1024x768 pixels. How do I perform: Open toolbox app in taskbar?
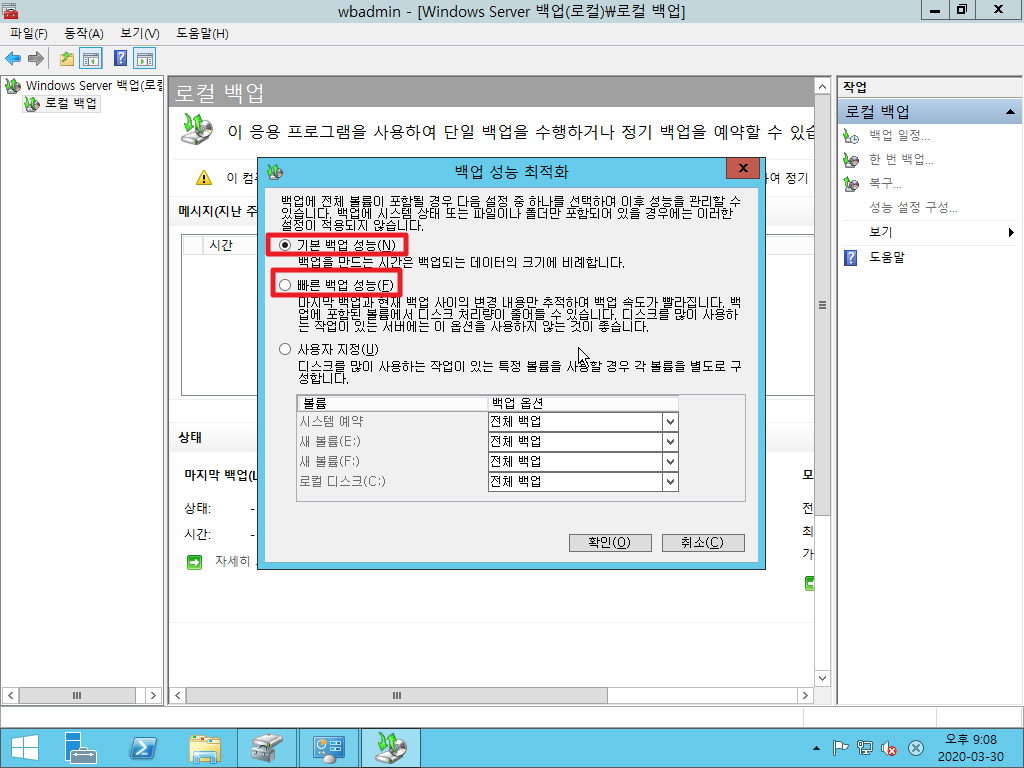click(x=267, y=748)
